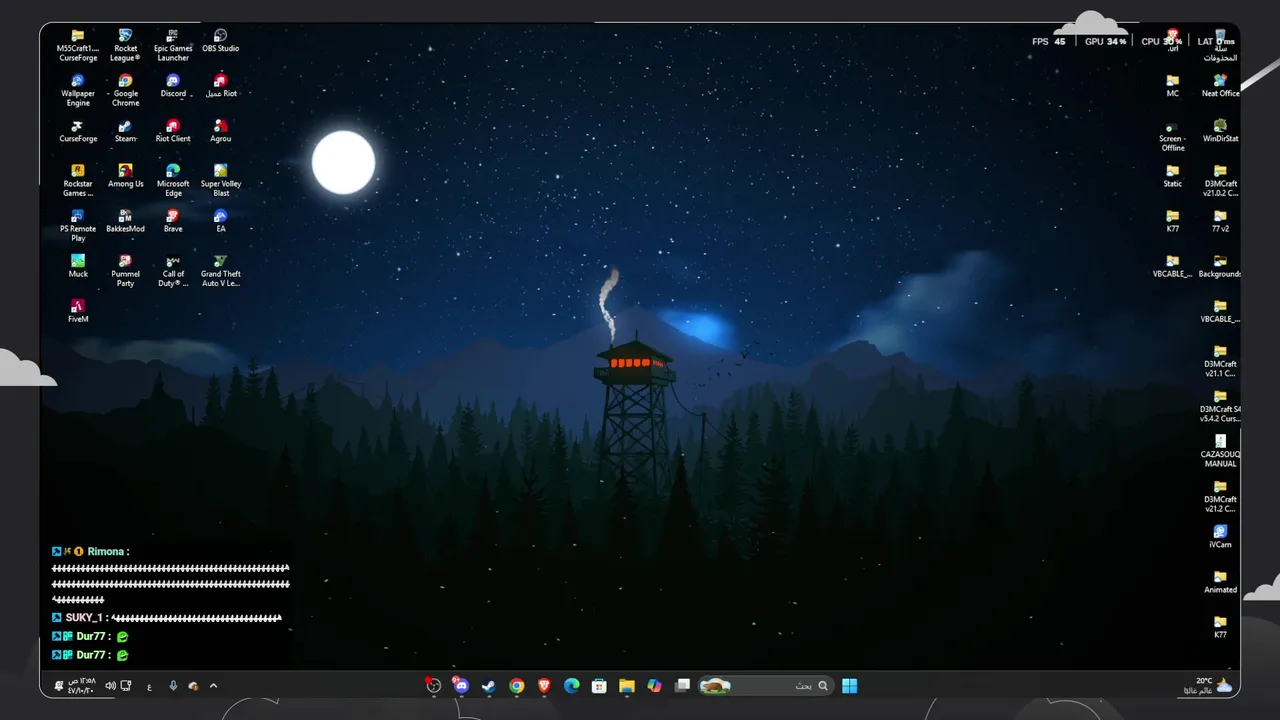Select the 77 v2 folder
Screen dimensions: 1280x720
pos(1220,221)
